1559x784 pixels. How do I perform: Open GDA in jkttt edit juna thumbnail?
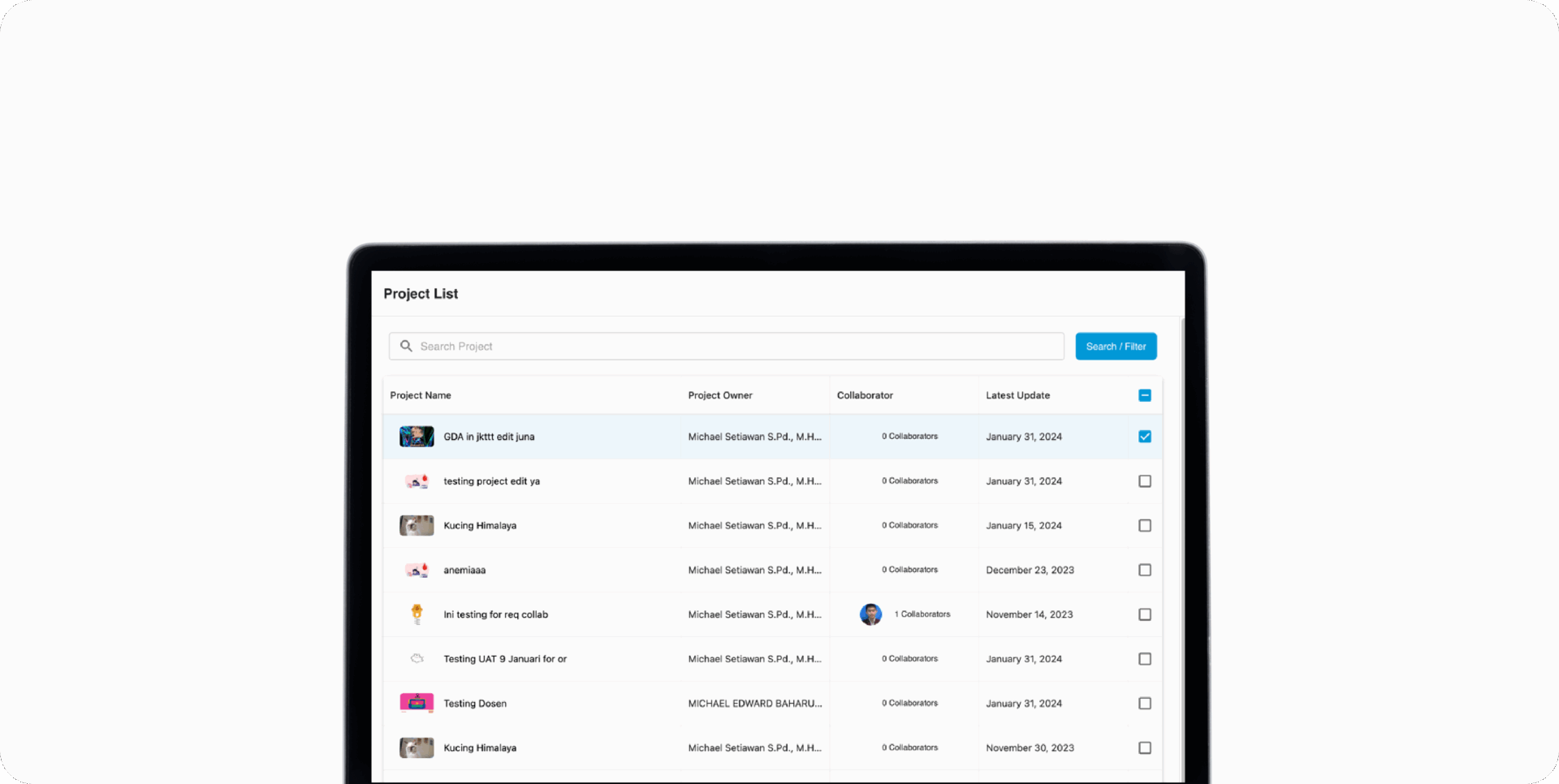(x=417, y=437)
